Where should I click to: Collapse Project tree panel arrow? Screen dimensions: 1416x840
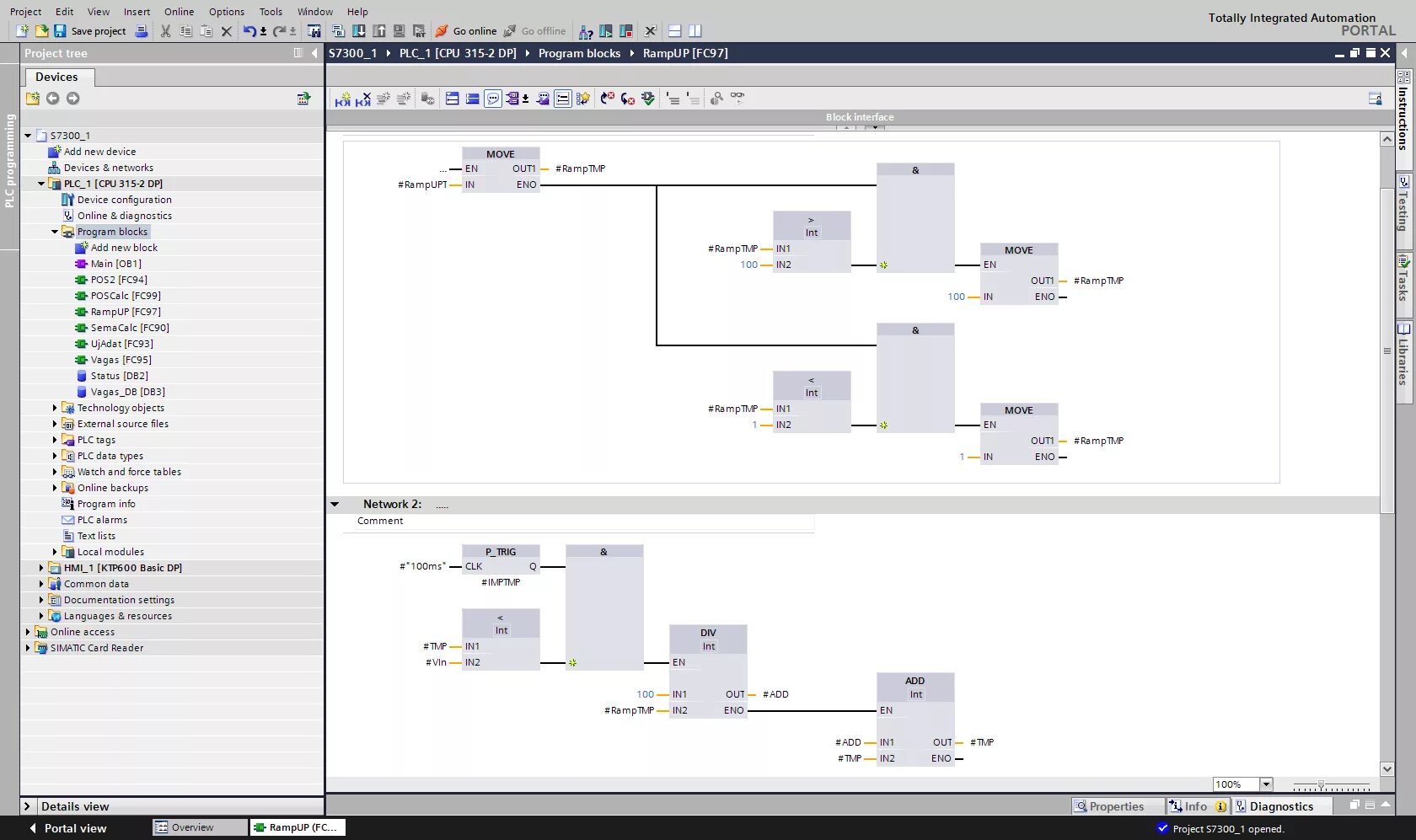click(314, 53)
